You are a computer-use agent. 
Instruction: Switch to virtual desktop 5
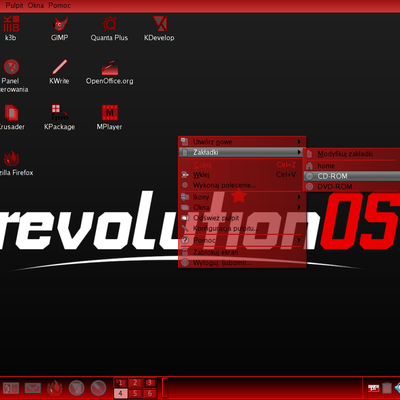tap(135, 394)
